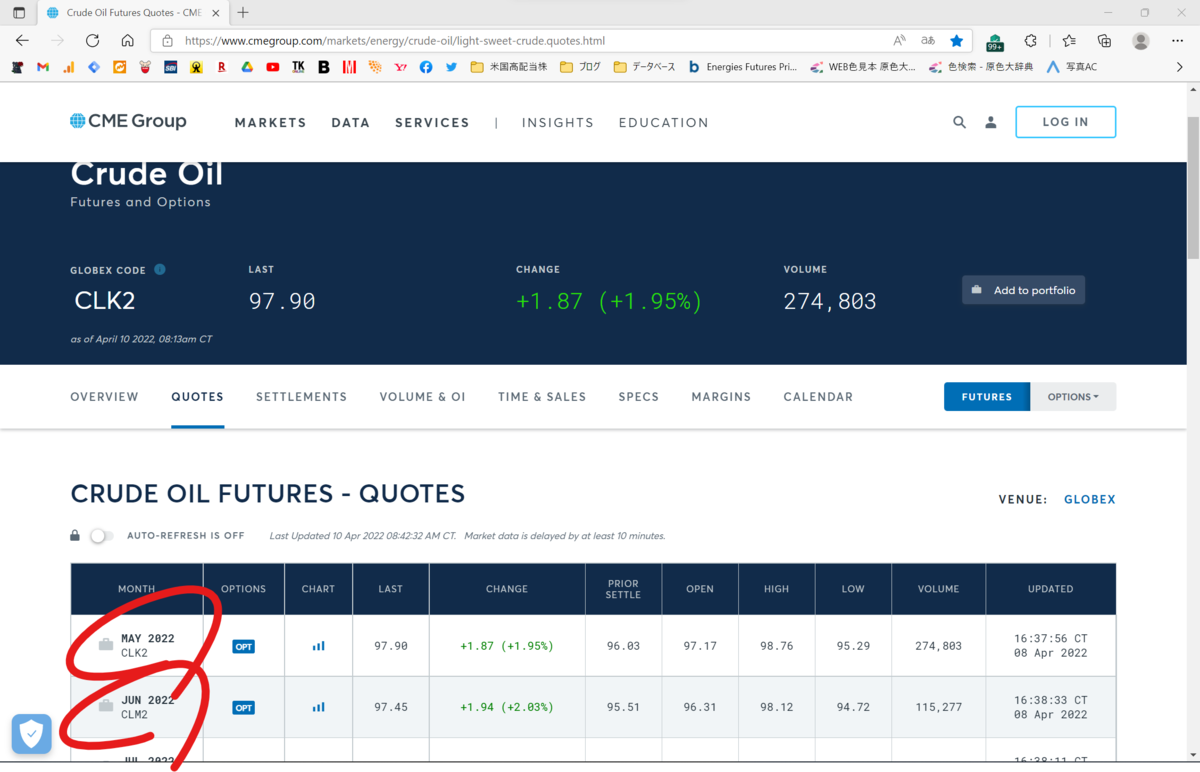
Task: Open the EDUCATION navigation menu
Action: (x=664, y=122)
